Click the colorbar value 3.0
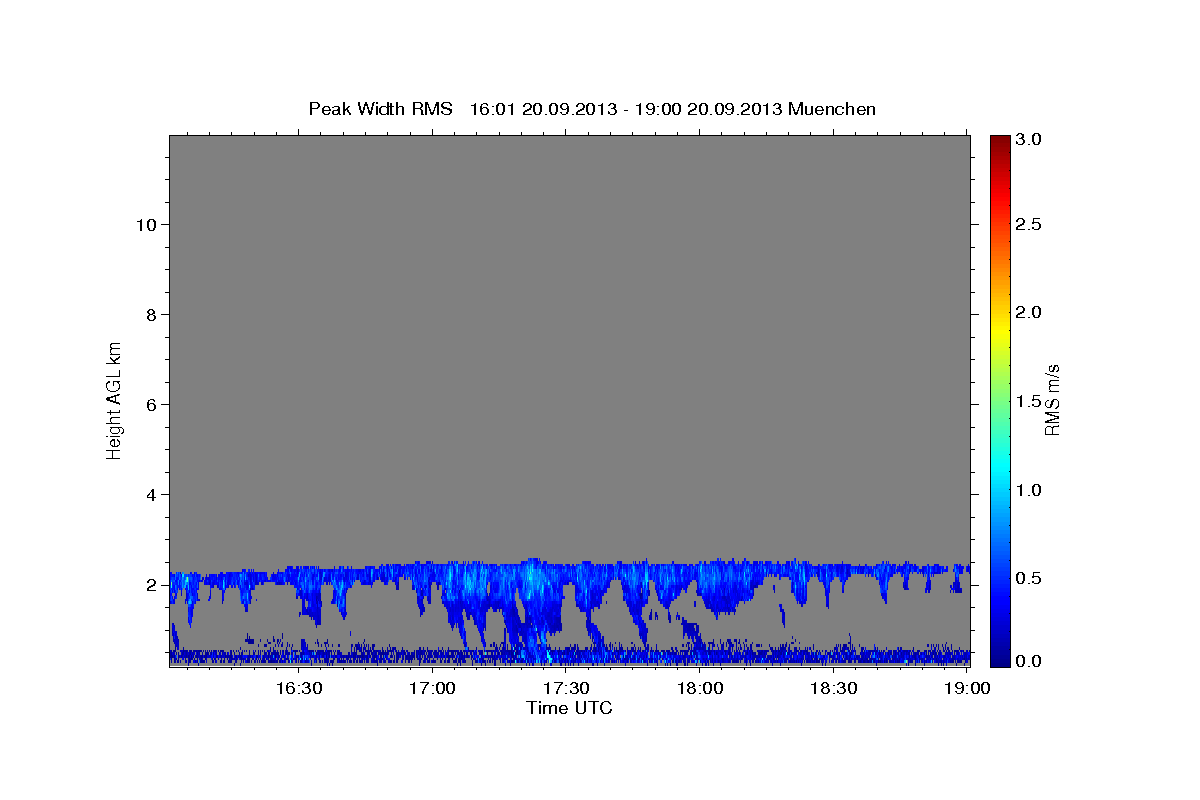The height and width of the screenshot is (800, 1200). [x=1029, y=139]
